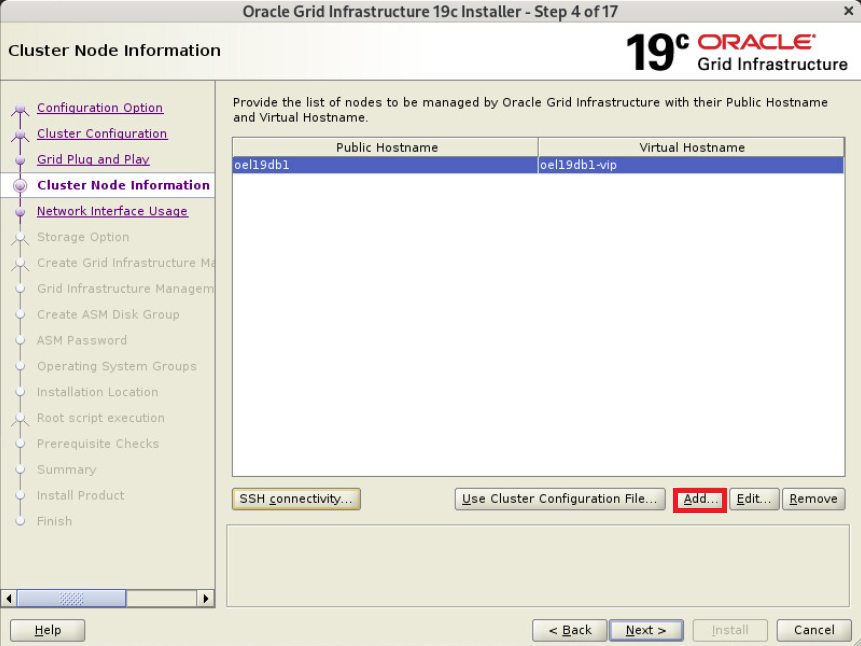This screenshot has height=646, width=861.
Task: Click step bullet icon beside Configuration Option
Action: point(20,109)
